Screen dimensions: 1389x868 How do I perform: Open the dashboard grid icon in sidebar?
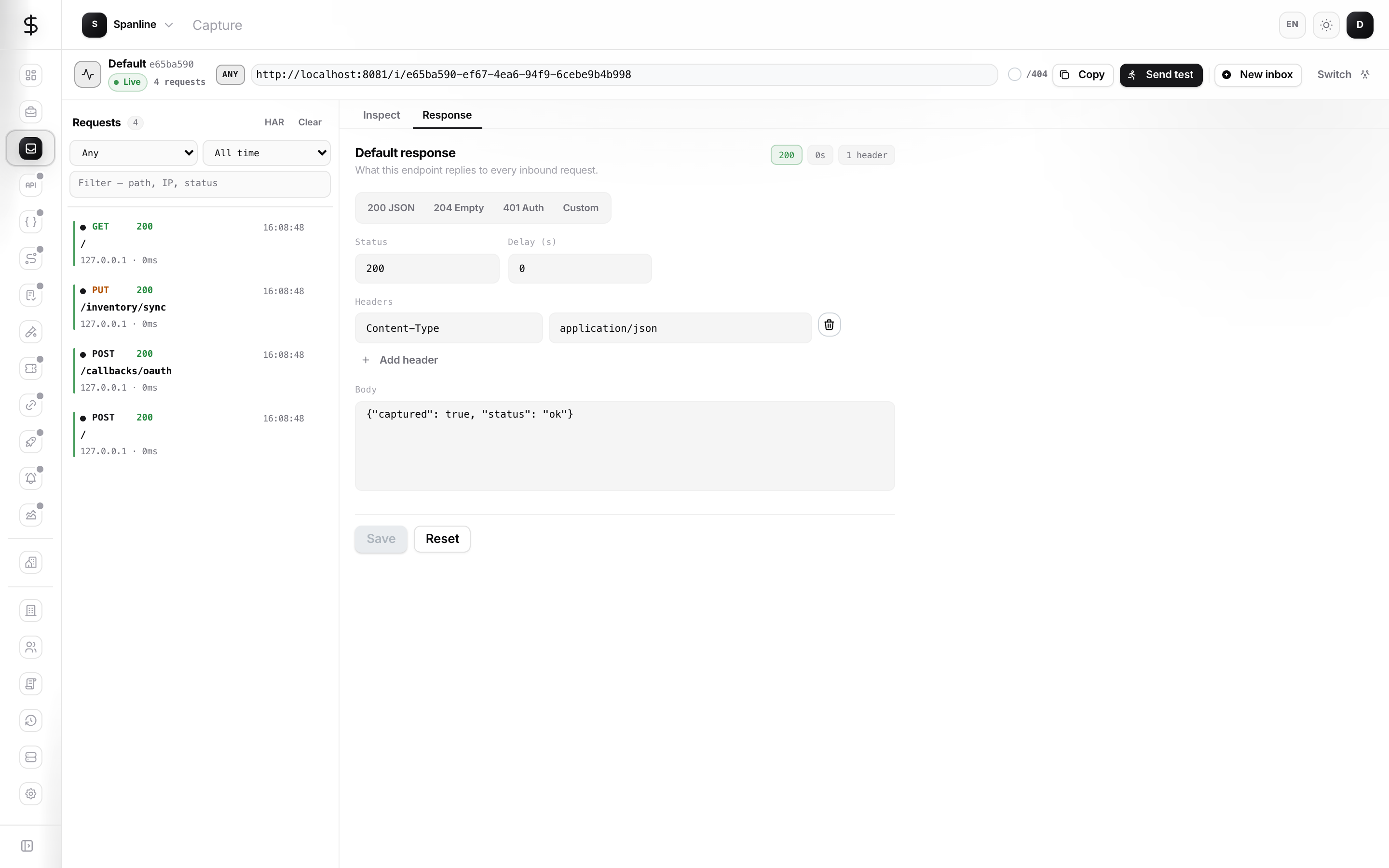click(30, 75)
